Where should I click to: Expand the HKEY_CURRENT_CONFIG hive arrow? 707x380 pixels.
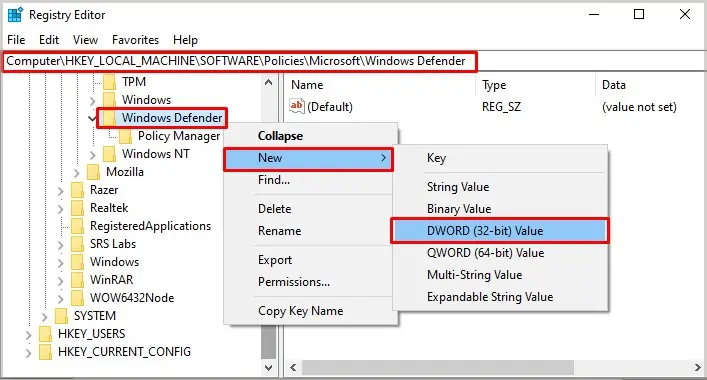(28, 353)
